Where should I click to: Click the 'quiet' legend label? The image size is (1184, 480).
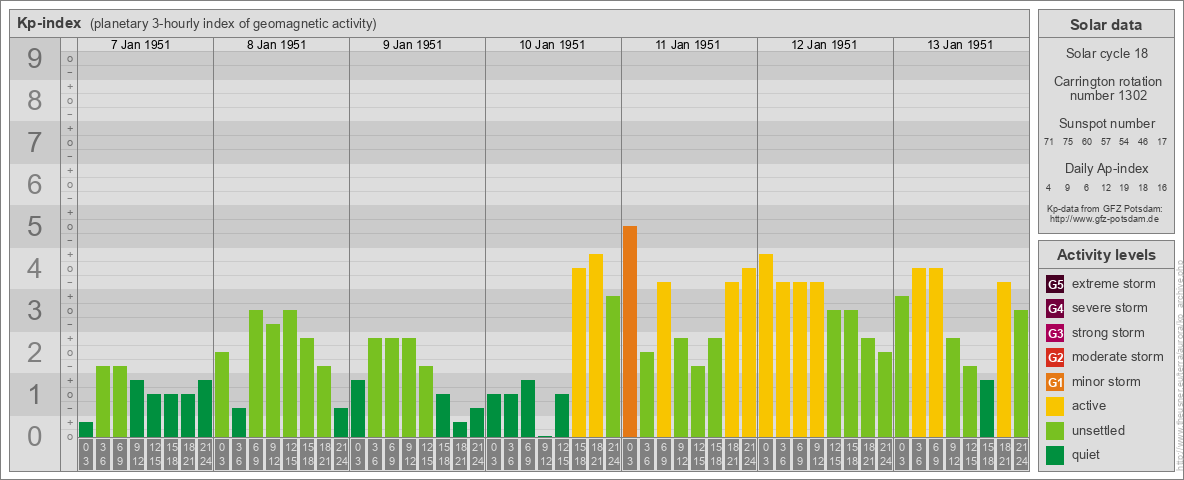tap(1088, 455)
